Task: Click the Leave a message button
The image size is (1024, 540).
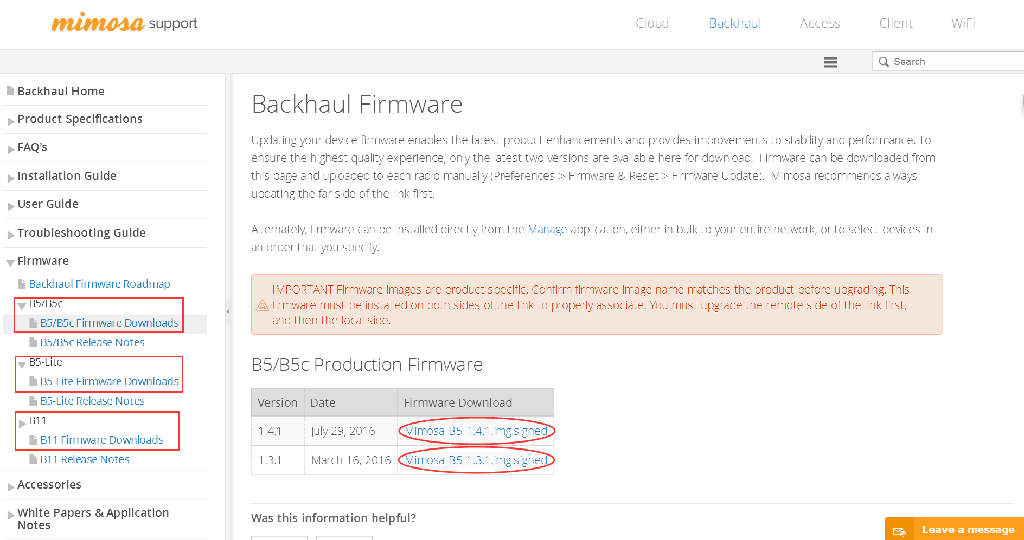Action: 954,530
